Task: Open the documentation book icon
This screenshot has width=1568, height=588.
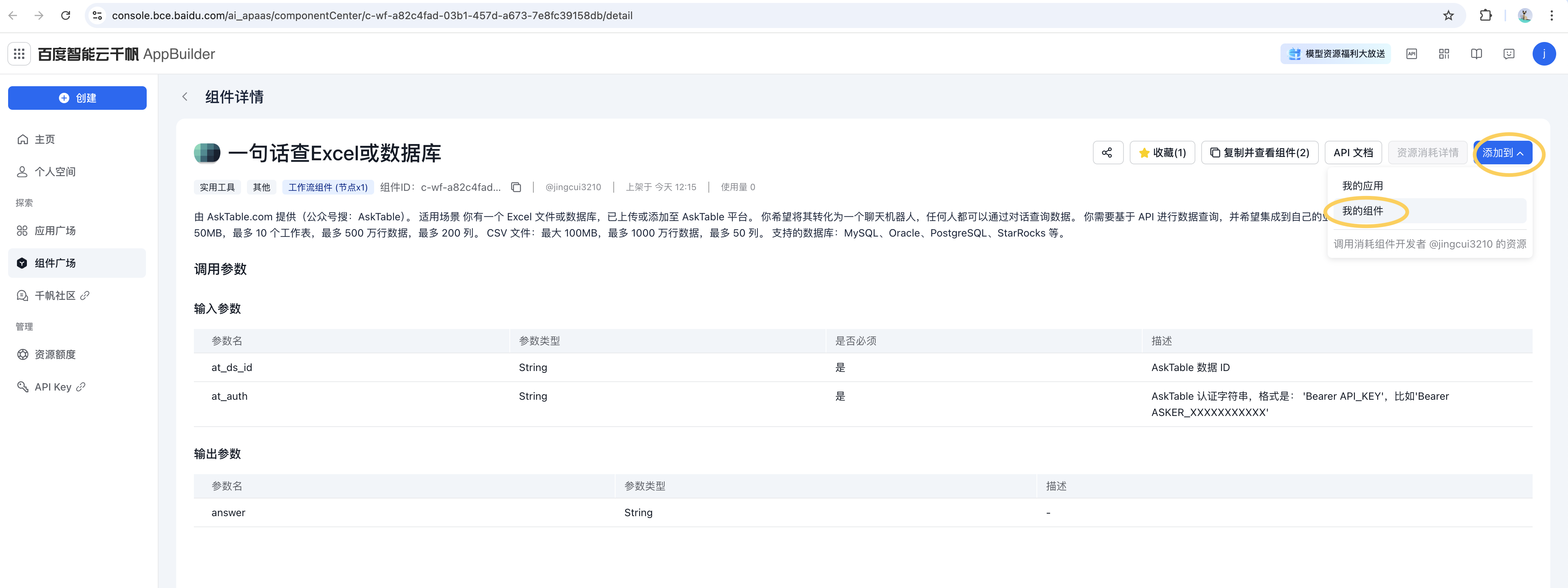Action: coord(1476,54)
